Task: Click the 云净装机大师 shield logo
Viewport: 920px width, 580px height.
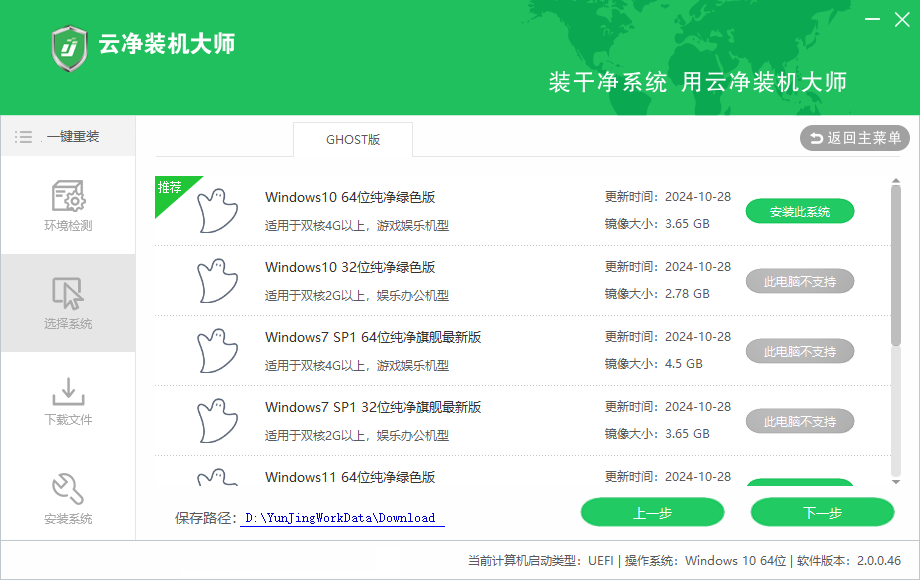Action: 68,48
